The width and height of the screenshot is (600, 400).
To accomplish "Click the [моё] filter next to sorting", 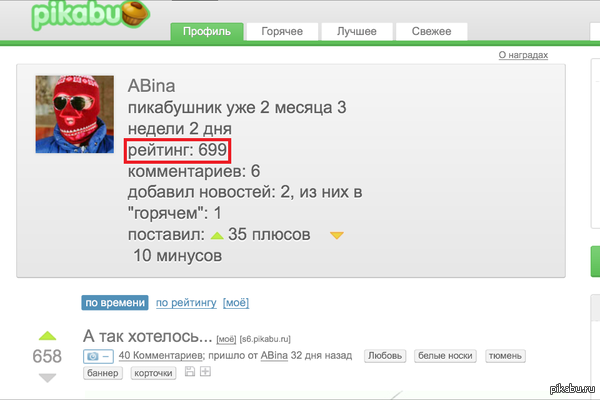I will point(236,302).
